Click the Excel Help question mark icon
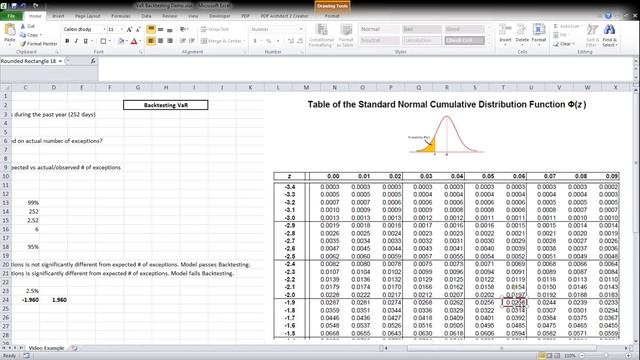The height and width of the screenshot is (360, 640). pos(608,16)
